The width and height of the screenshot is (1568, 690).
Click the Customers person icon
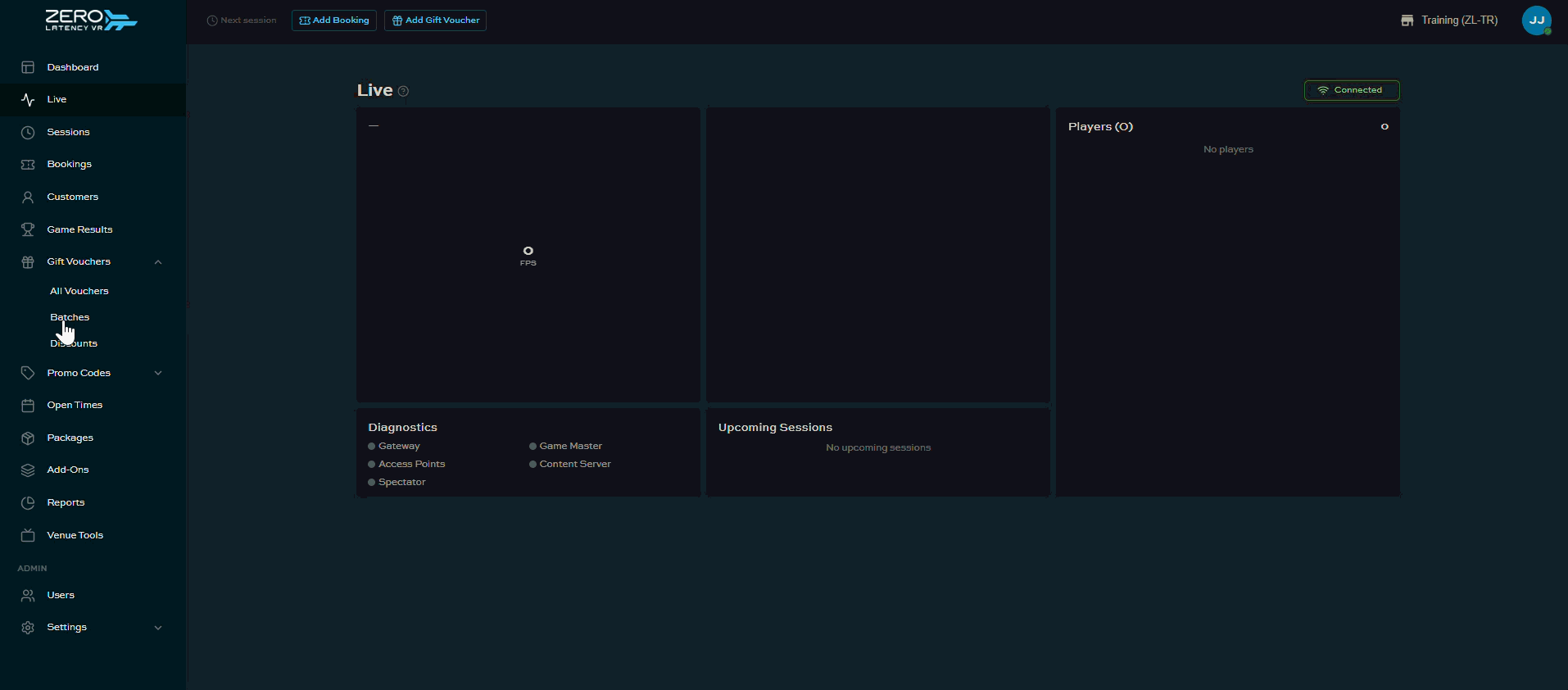tap(28, 197)
